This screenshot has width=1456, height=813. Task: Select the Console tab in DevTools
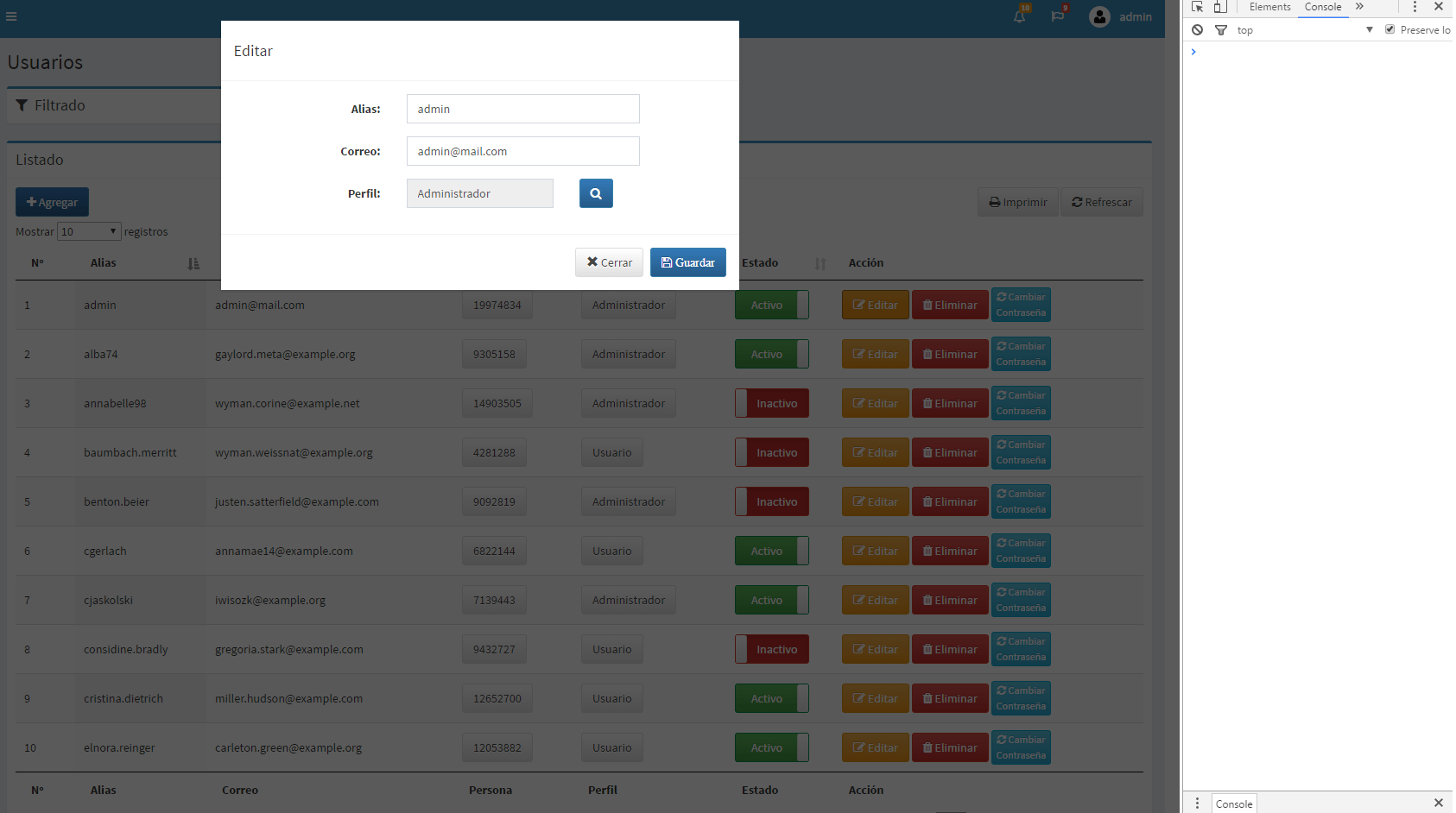1322,7
